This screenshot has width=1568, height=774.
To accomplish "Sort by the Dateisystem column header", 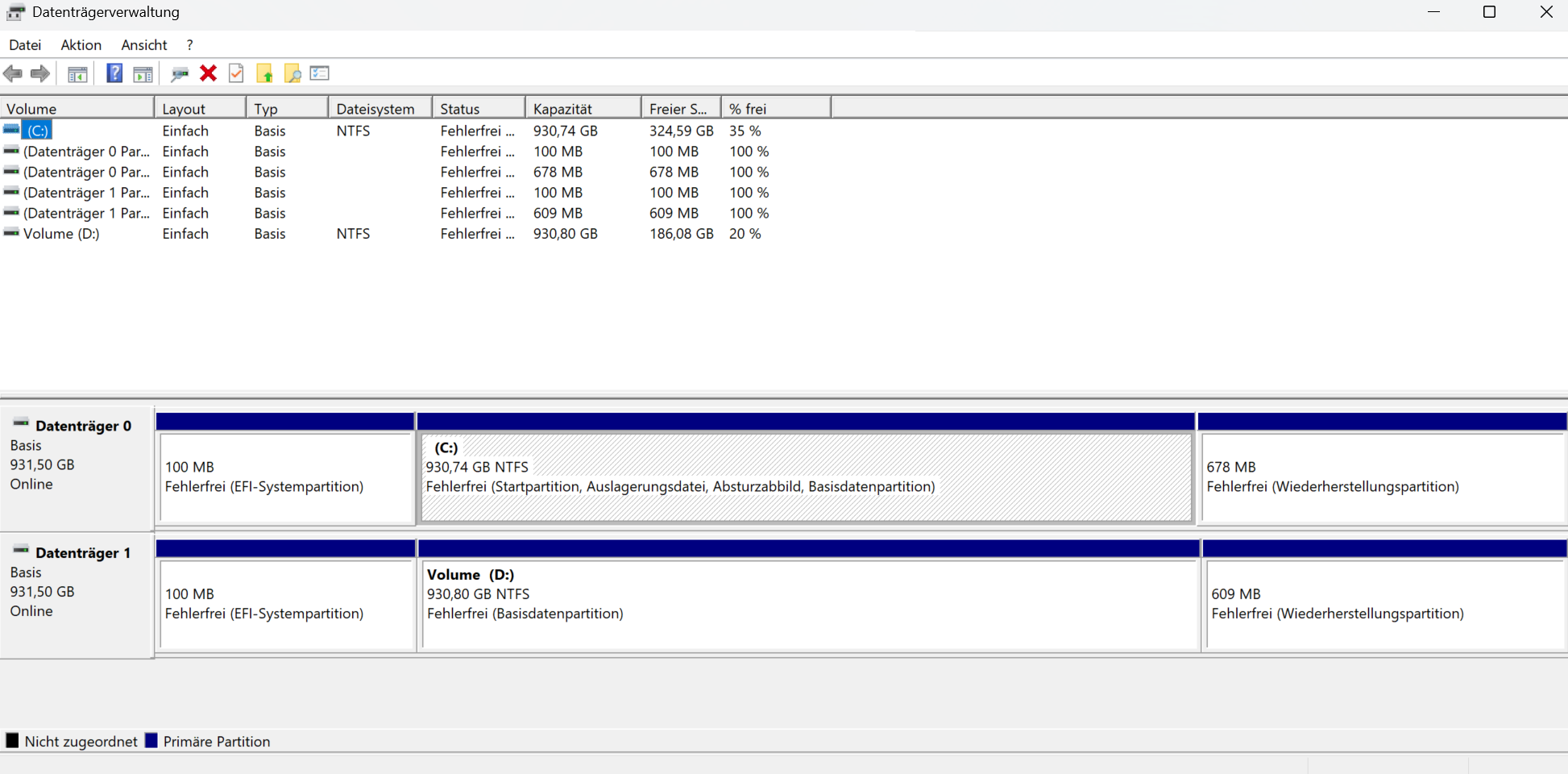I will tap(381, 108).
